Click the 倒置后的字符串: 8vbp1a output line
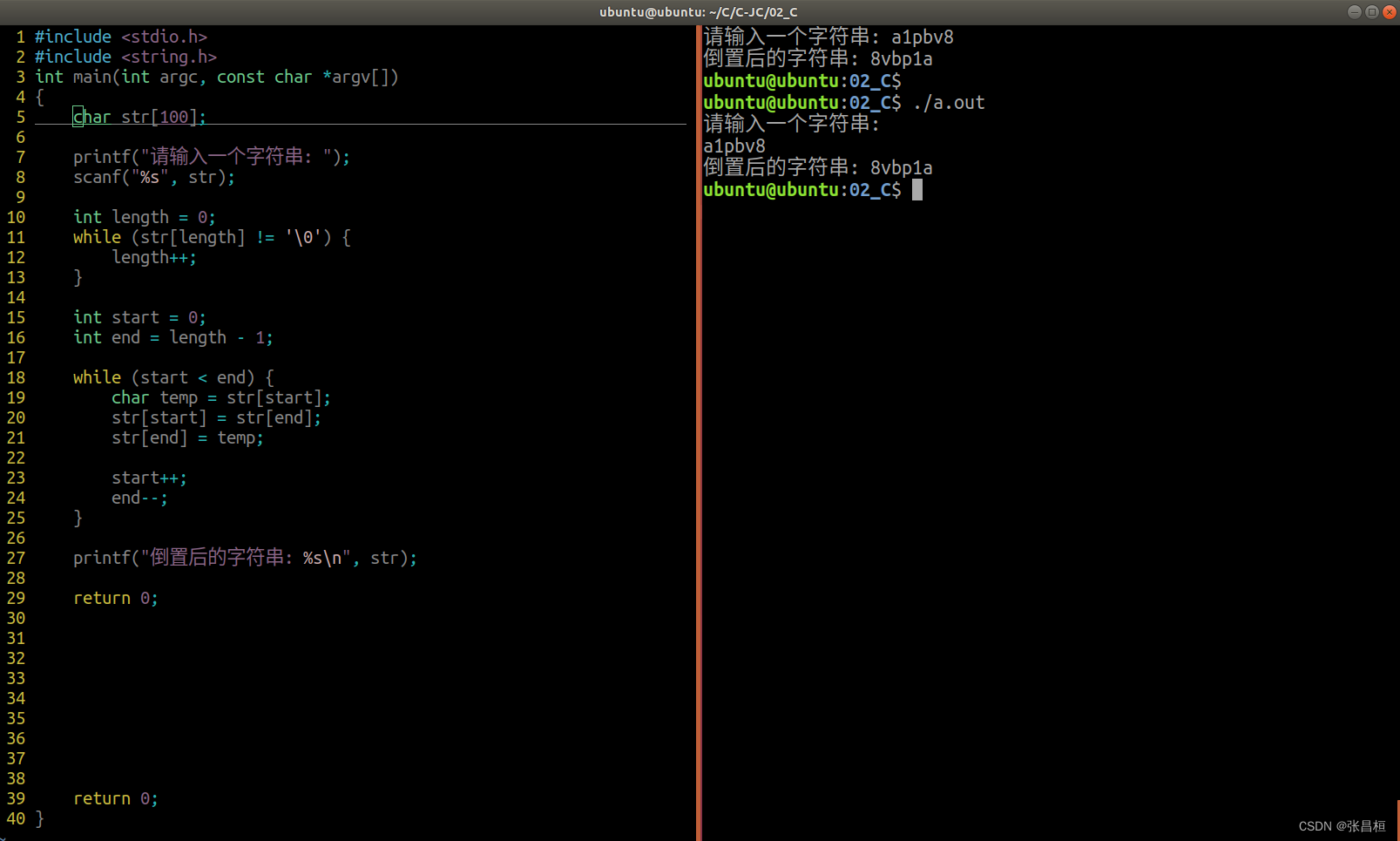Image resolution: width=1400 pixels, height=841 pixels. (817, 167)
